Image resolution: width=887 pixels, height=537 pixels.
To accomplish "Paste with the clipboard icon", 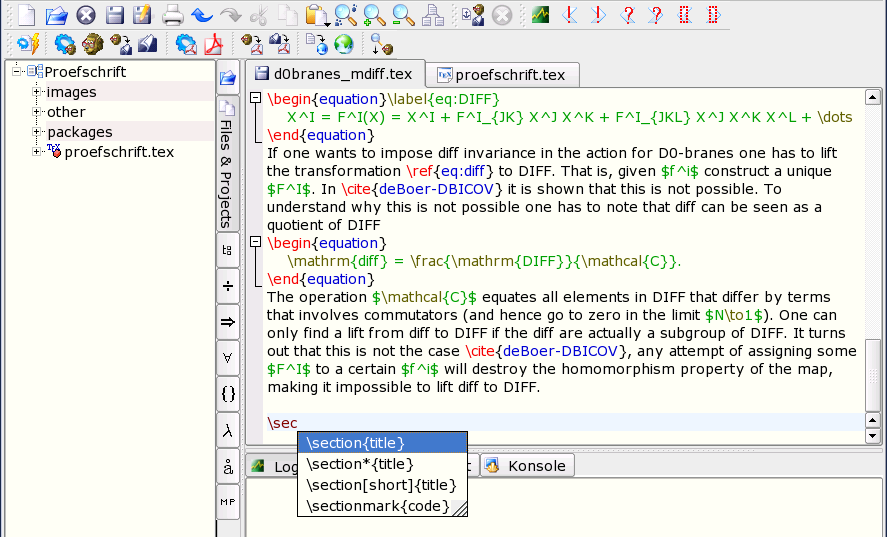I will (316, 15).
